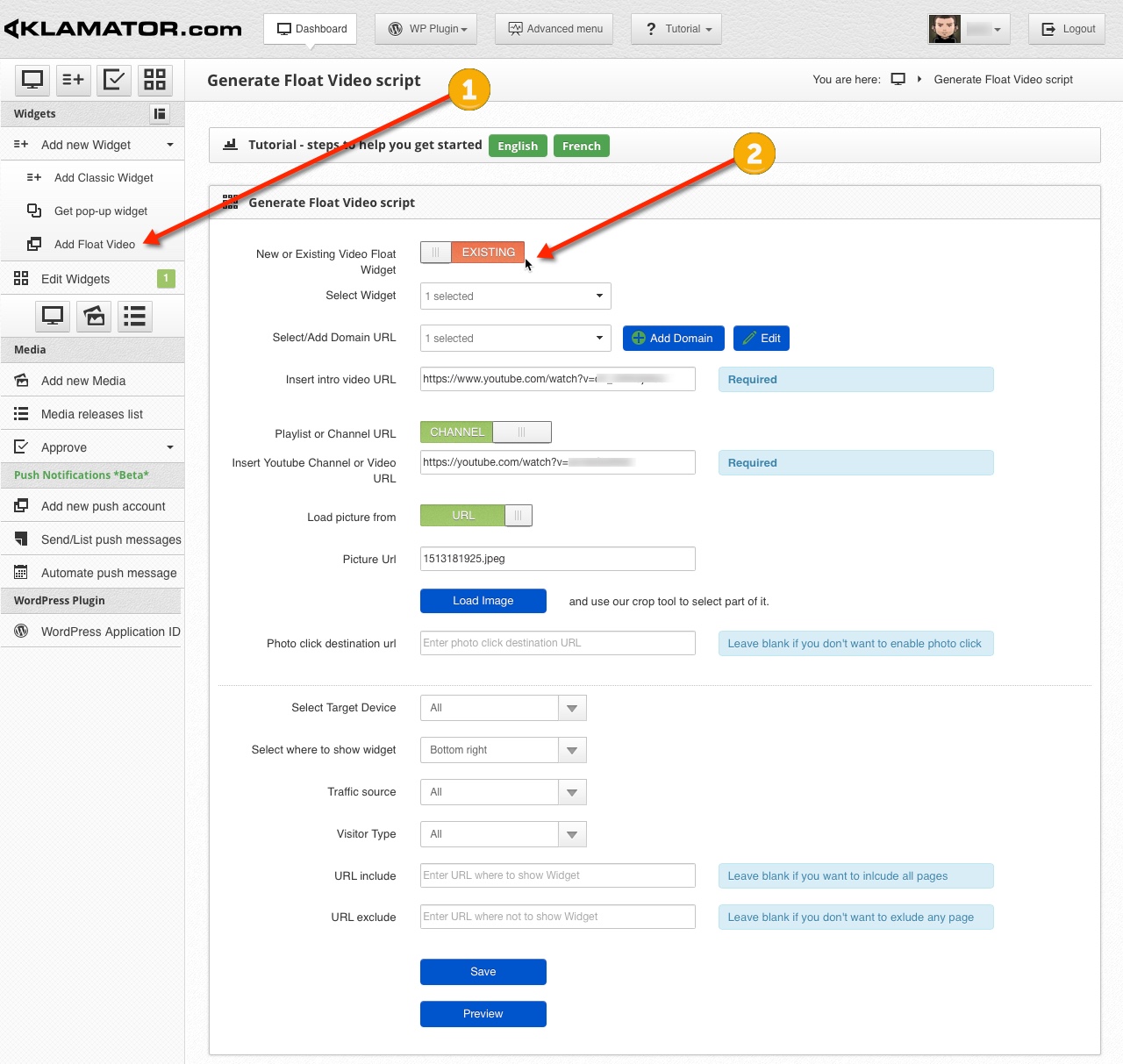Click the monitor icon above Media section

coord(53,316)
